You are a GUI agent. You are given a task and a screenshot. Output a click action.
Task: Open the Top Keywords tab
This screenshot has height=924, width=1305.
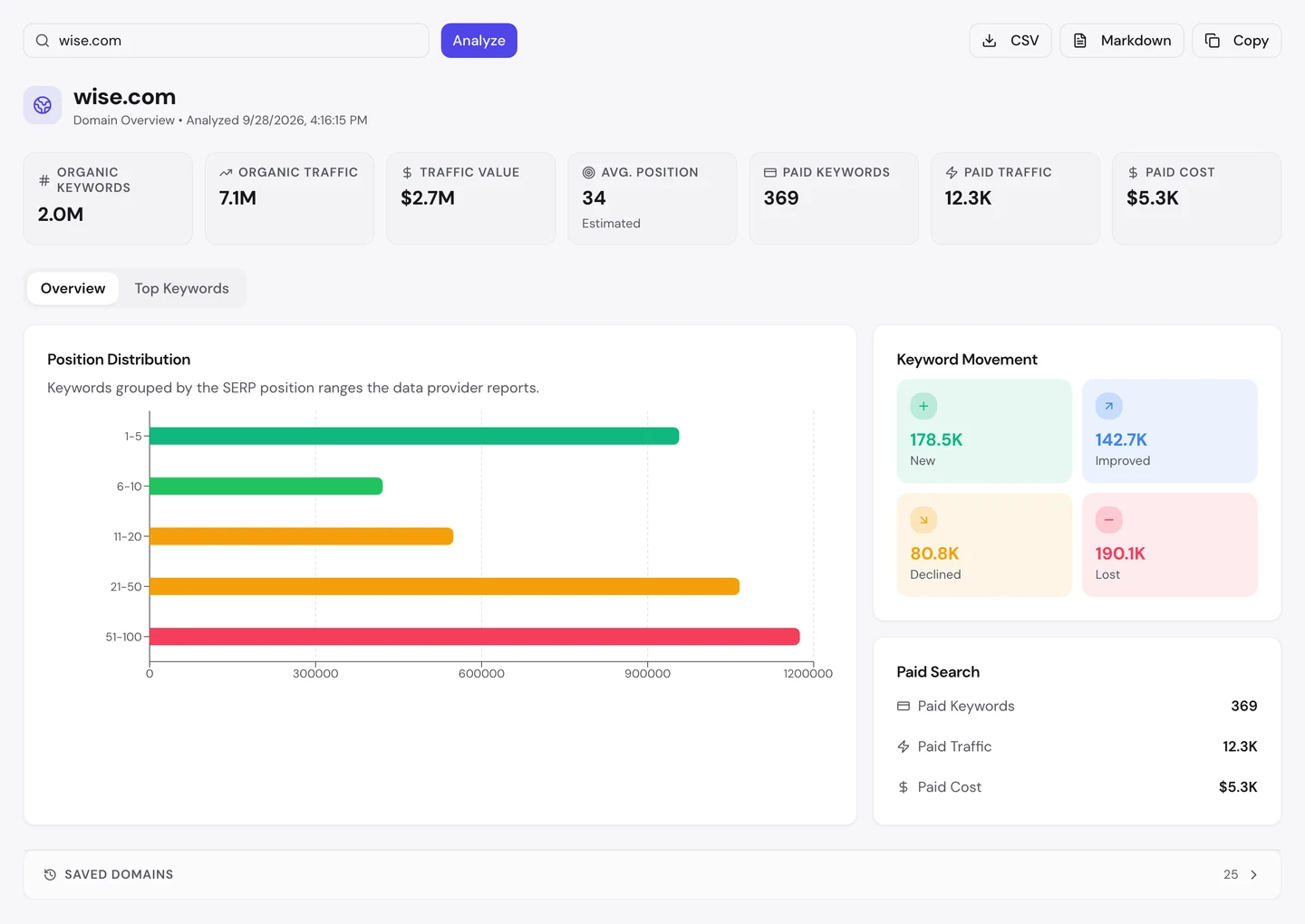coord(182,288)
